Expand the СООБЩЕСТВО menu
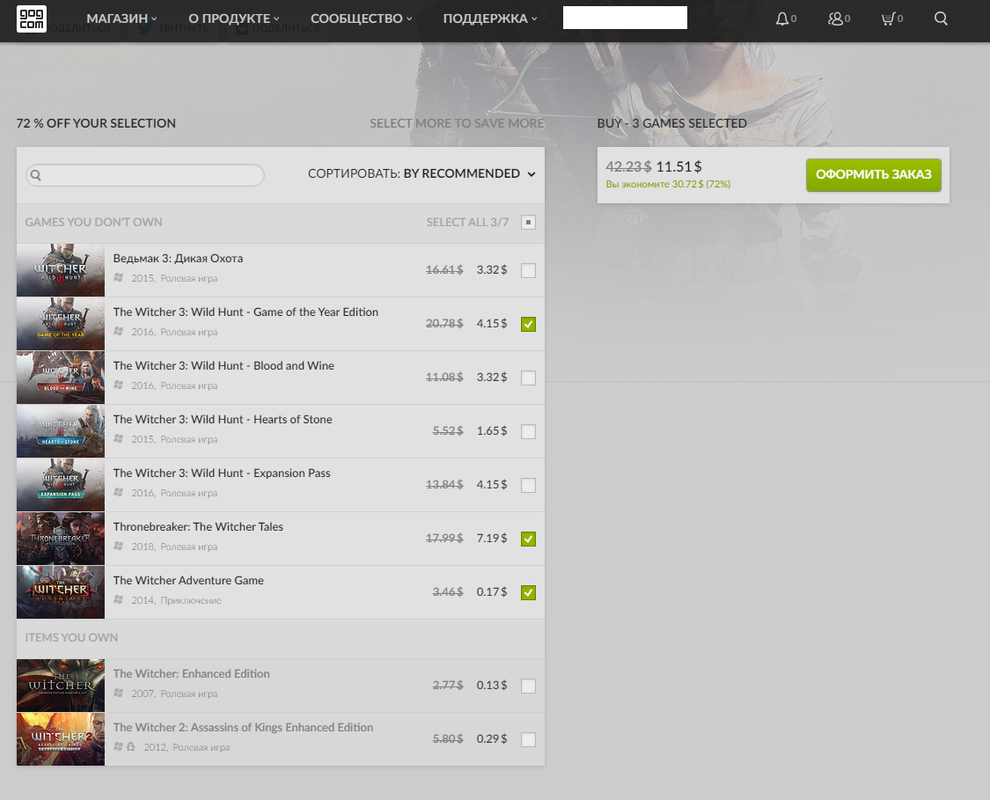Image resolution: width=990 pixels, height=800 pixels. point(361,19)
